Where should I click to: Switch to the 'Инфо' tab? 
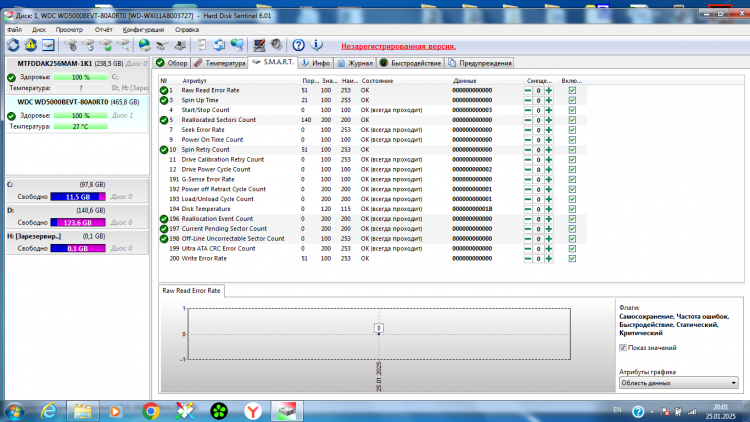pyautogui.click(x=316, y=63)
